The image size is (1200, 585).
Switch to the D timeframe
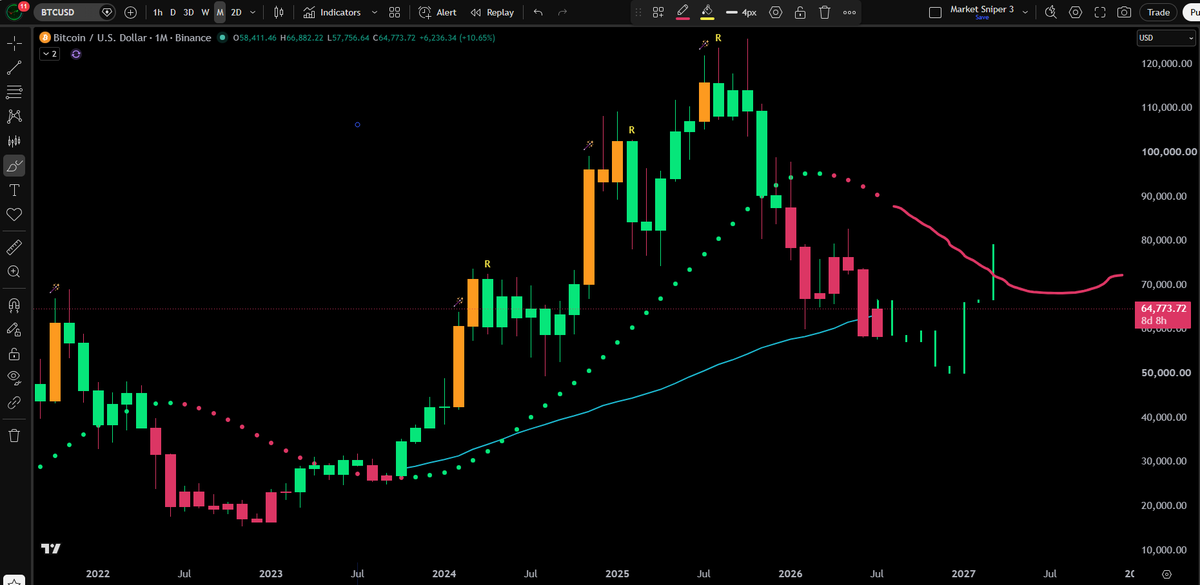coord(172,12)
